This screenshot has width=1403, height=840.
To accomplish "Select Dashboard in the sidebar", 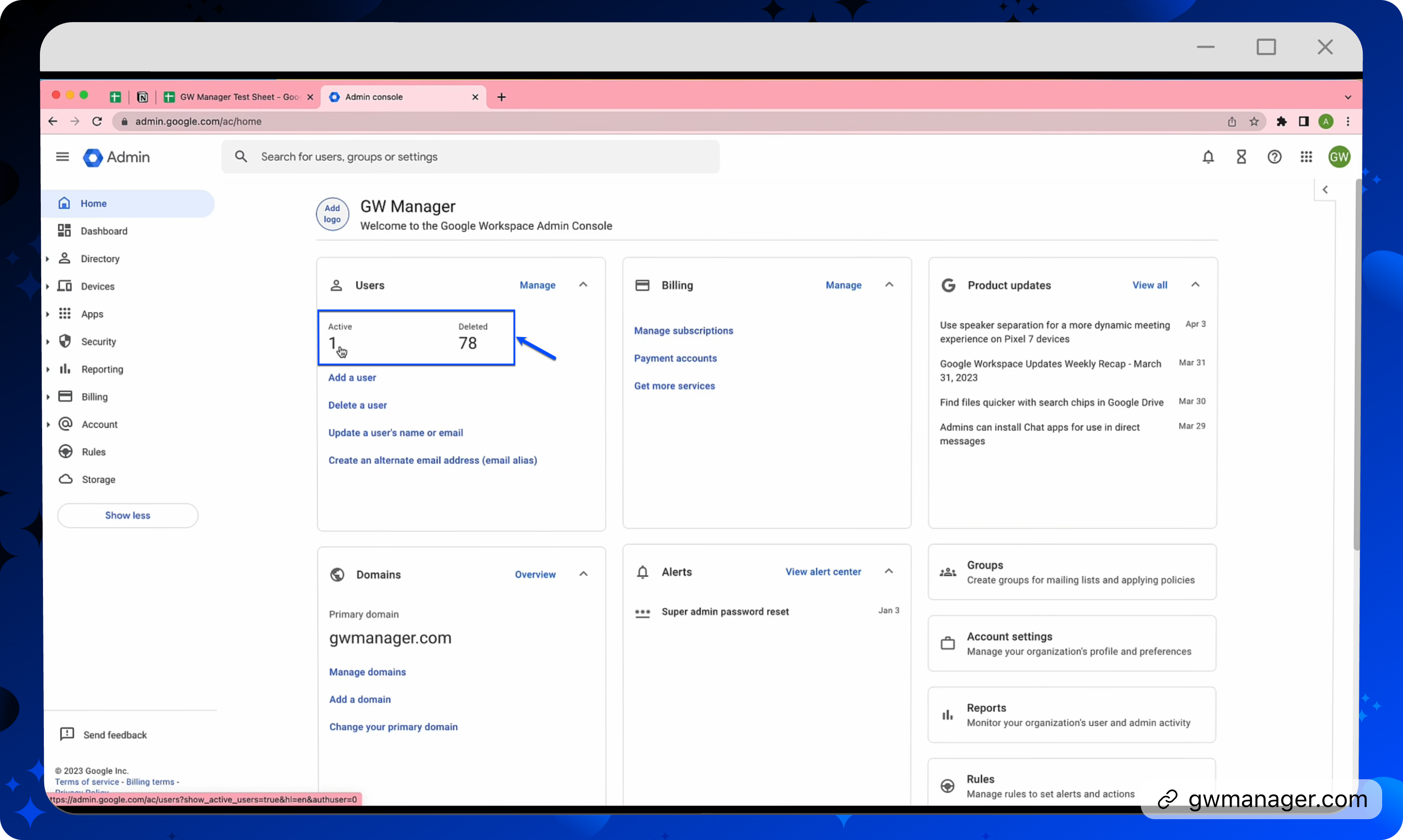I will [104, 231].
